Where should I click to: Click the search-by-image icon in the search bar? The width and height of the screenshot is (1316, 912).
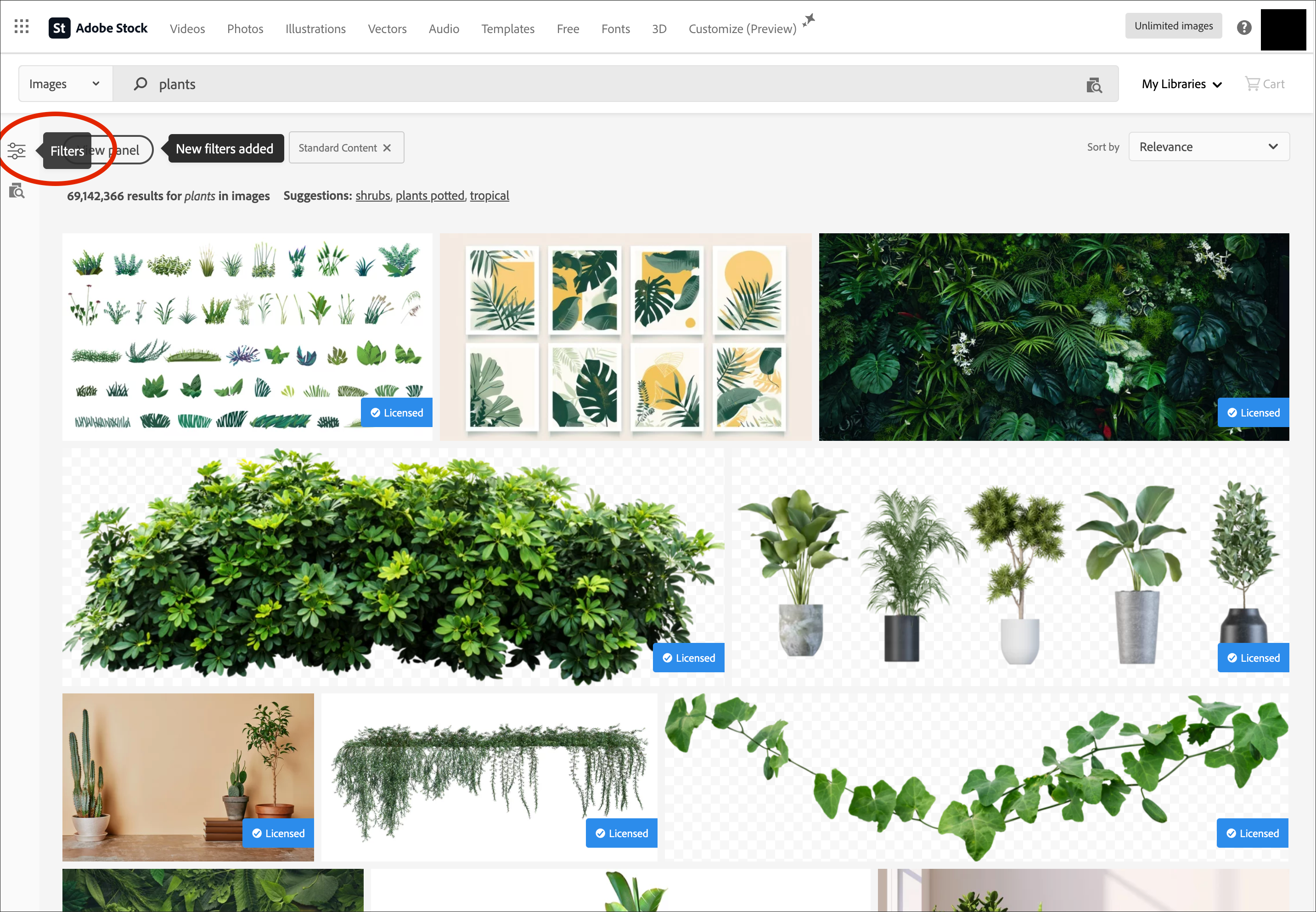1094,84
